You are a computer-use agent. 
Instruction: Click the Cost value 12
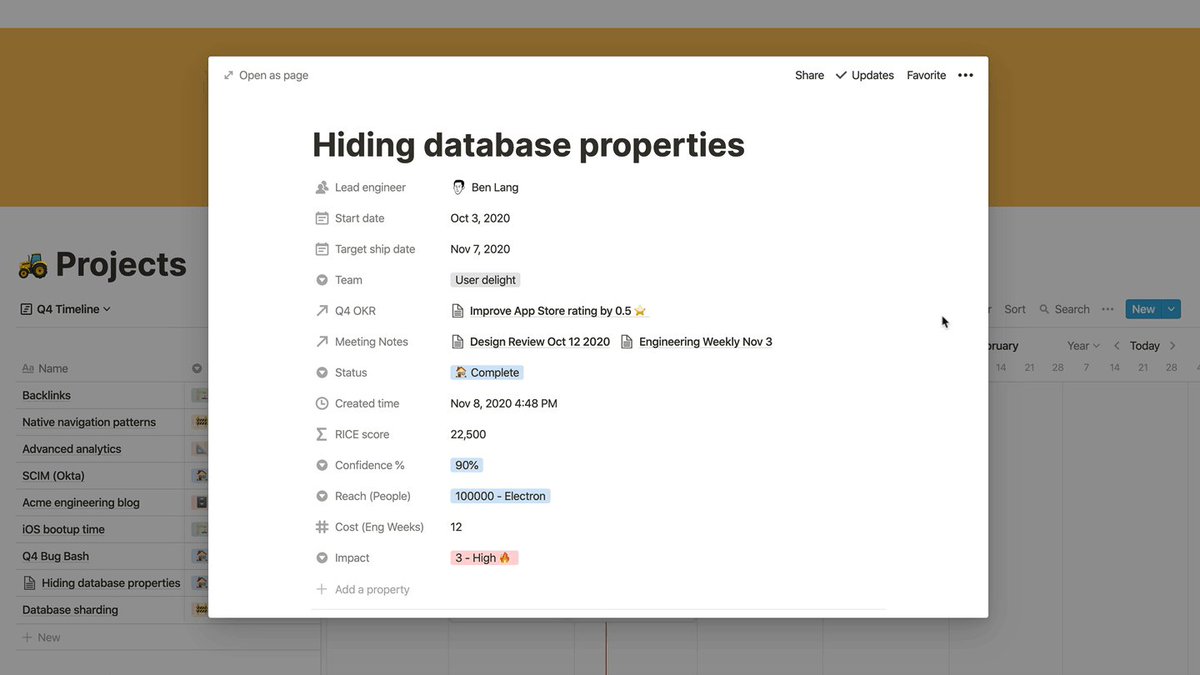tap(456, 527)
